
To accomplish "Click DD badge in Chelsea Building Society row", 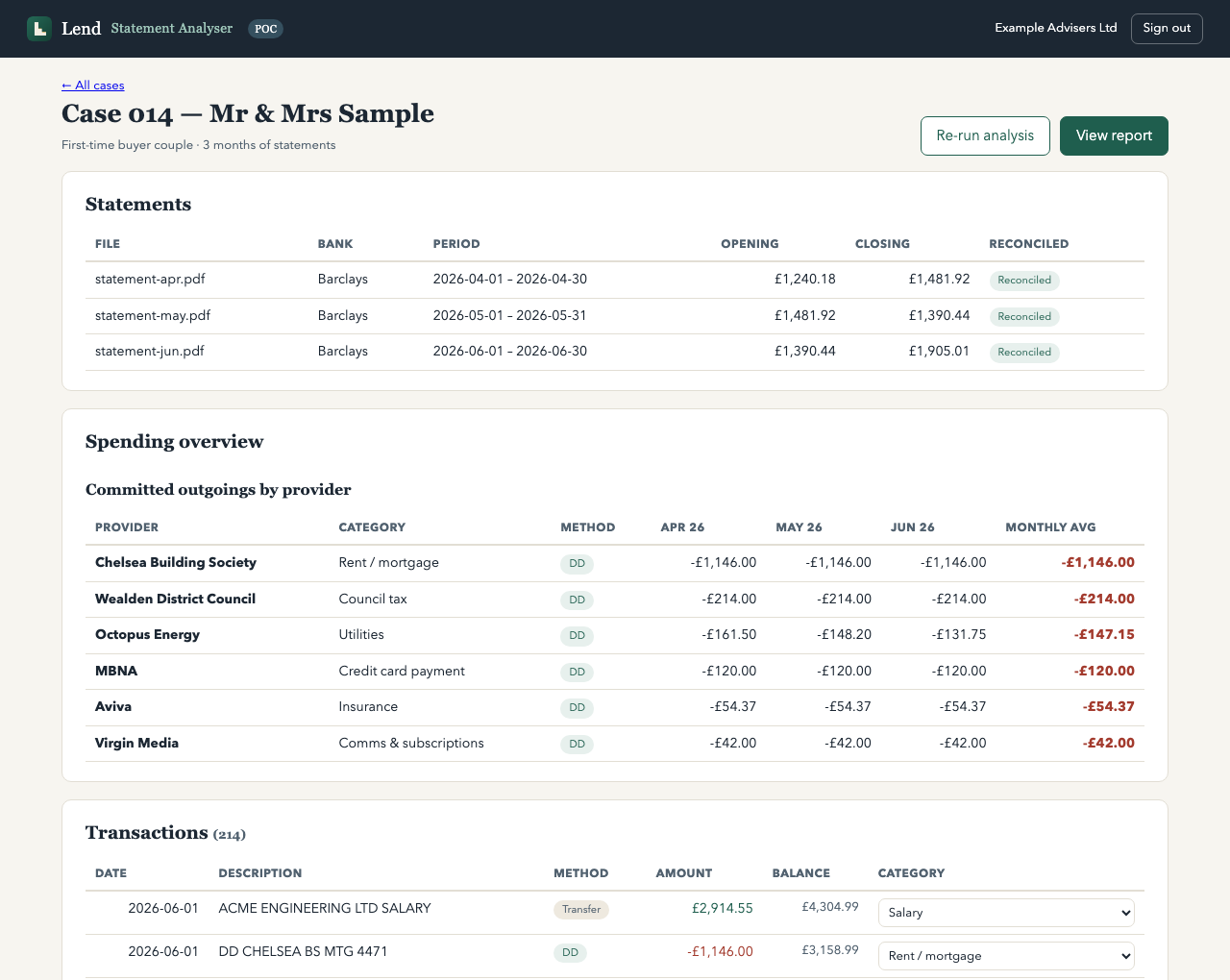I will tap(577, 564).
